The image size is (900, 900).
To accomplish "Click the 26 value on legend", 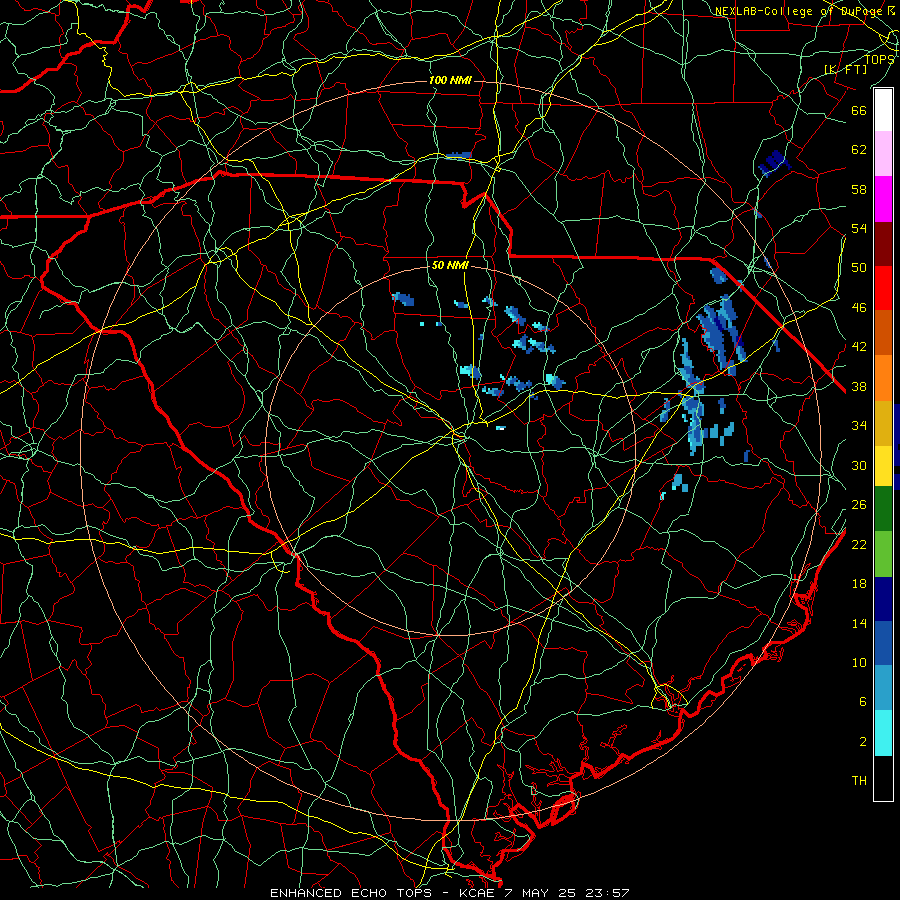I will [x=859, y=505].
